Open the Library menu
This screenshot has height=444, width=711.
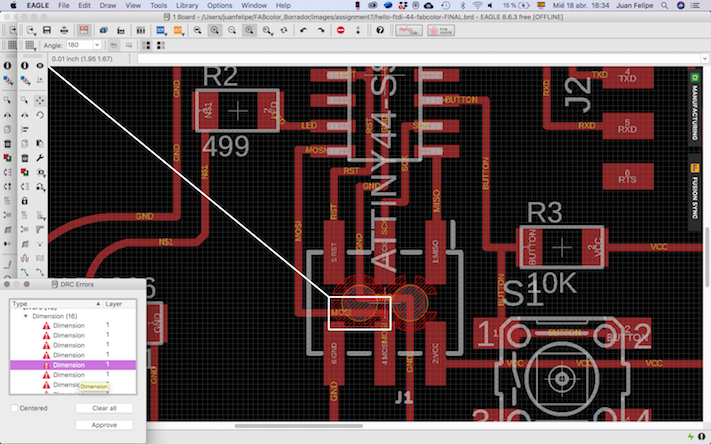(187, 5)
